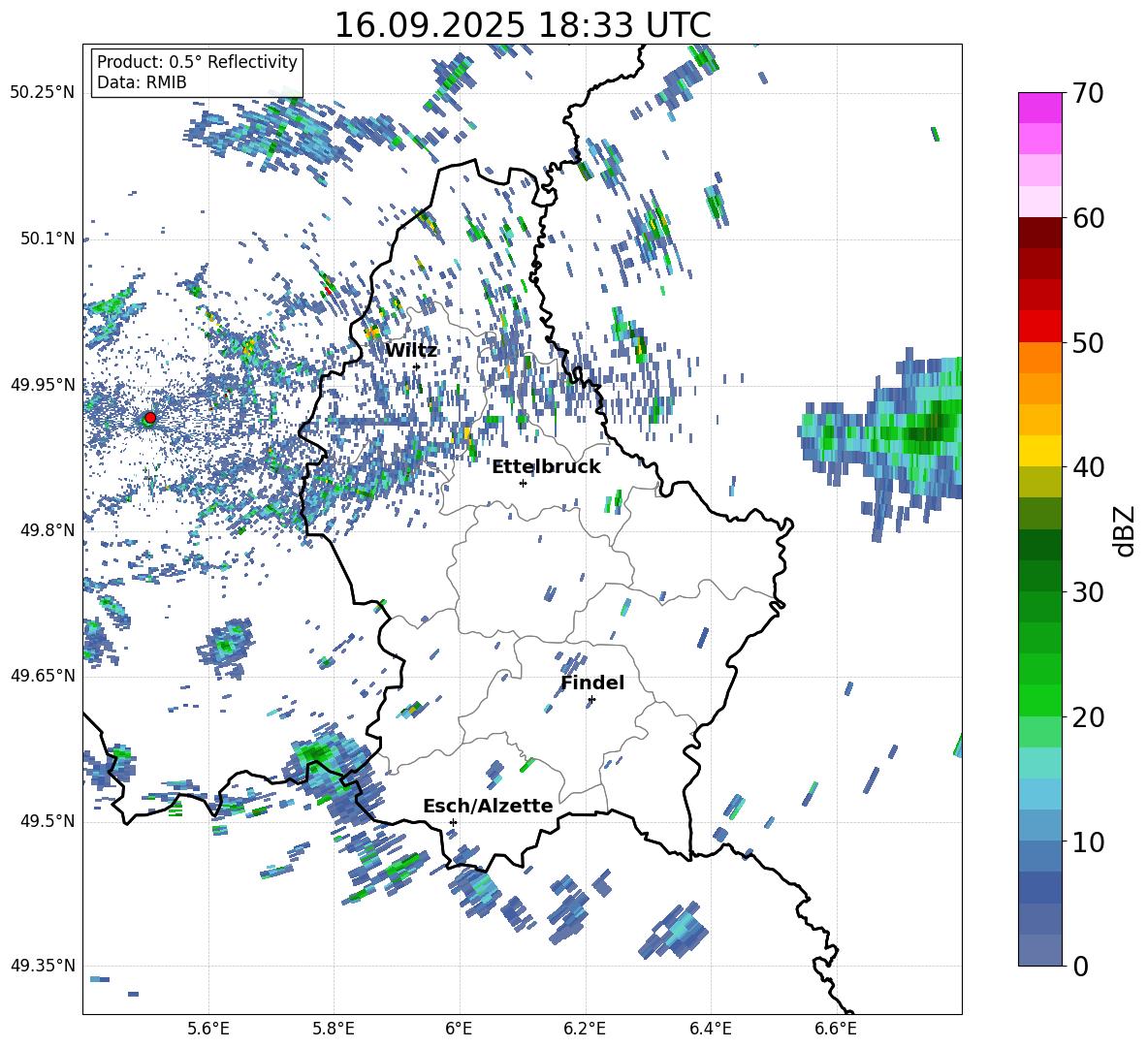Click the title 16.09.2025 18:33 UTC

523,25
